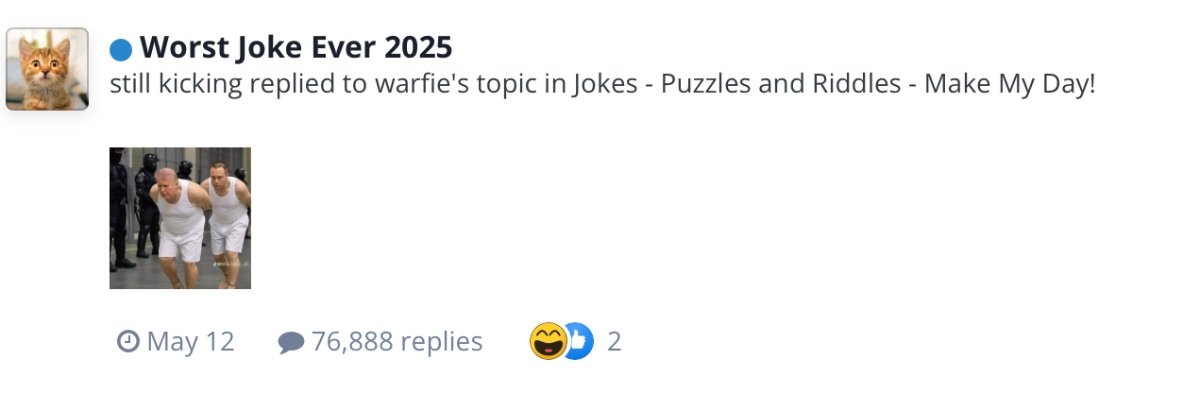Click the blue thumbs-up like reaction
The height and width of the screenshot is (394, 1200).
click(x=577, y=342)
